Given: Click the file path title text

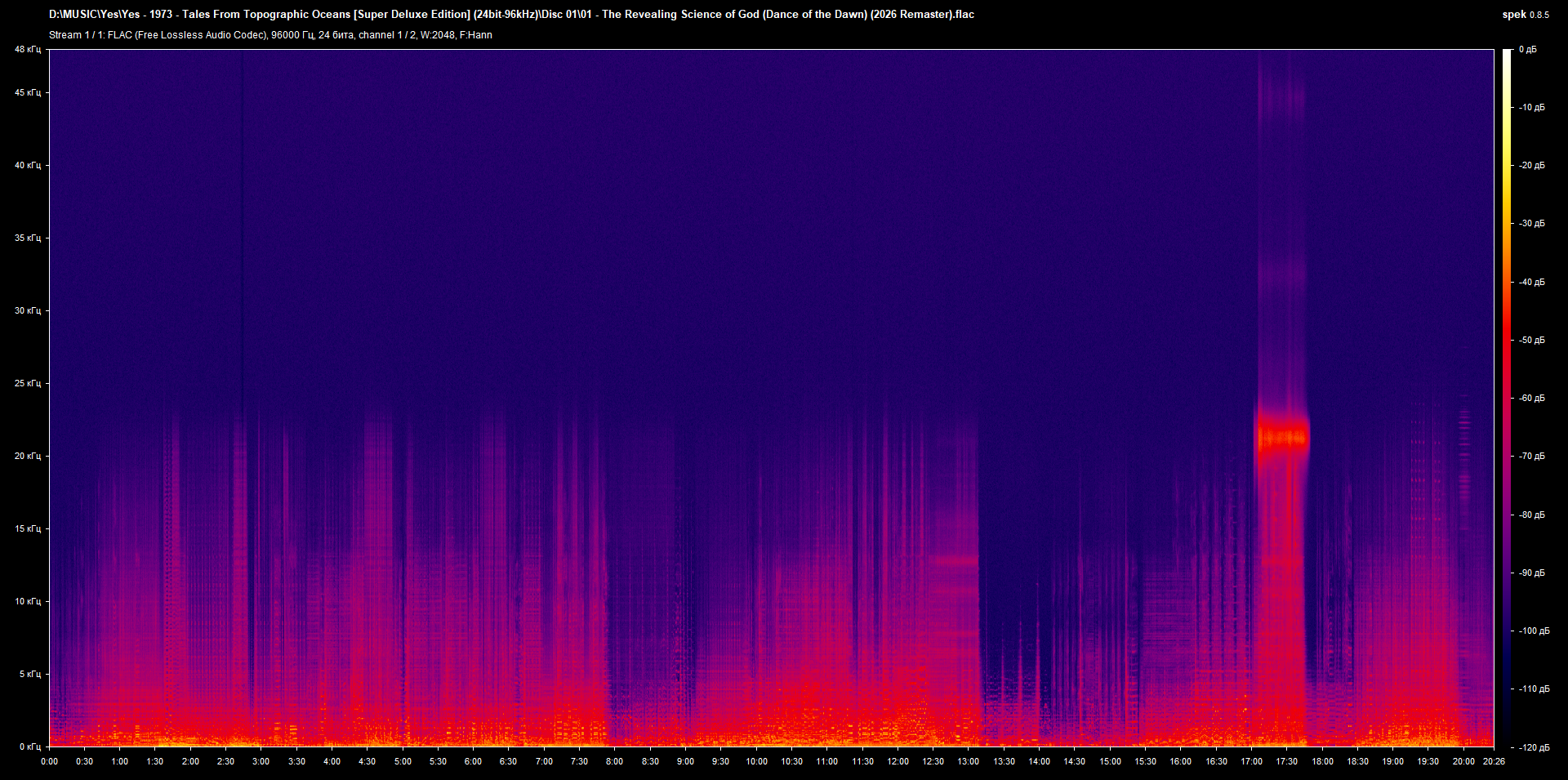Looking at the screenshot, I should [511, 14].
